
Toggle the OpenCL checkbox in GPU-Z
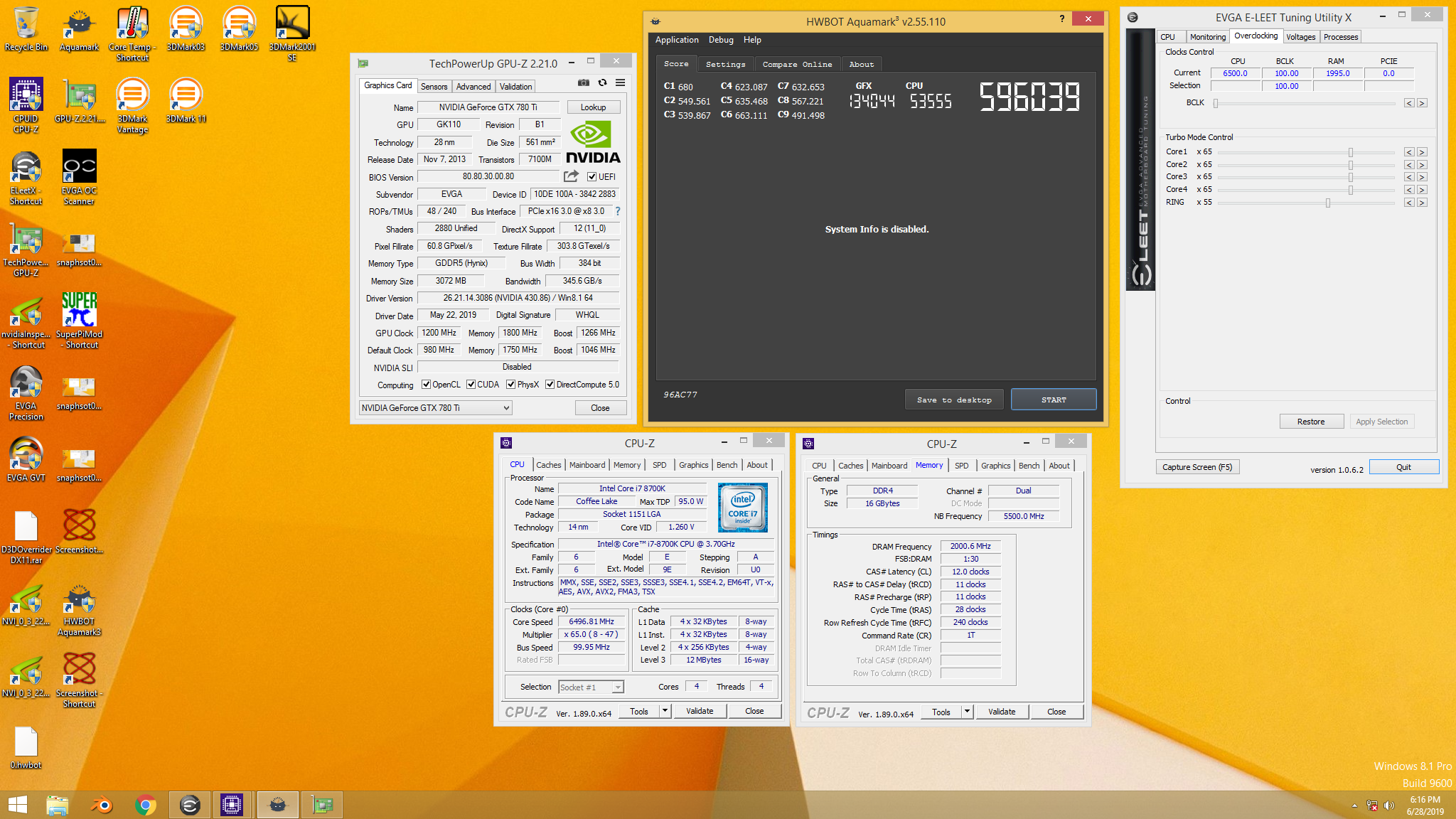tap(427, 385)
